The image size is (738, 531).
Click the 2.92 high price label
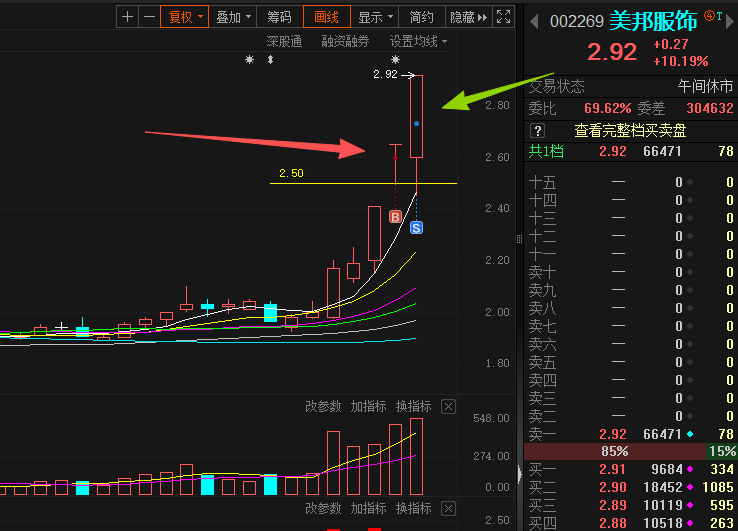coord(385,74)
